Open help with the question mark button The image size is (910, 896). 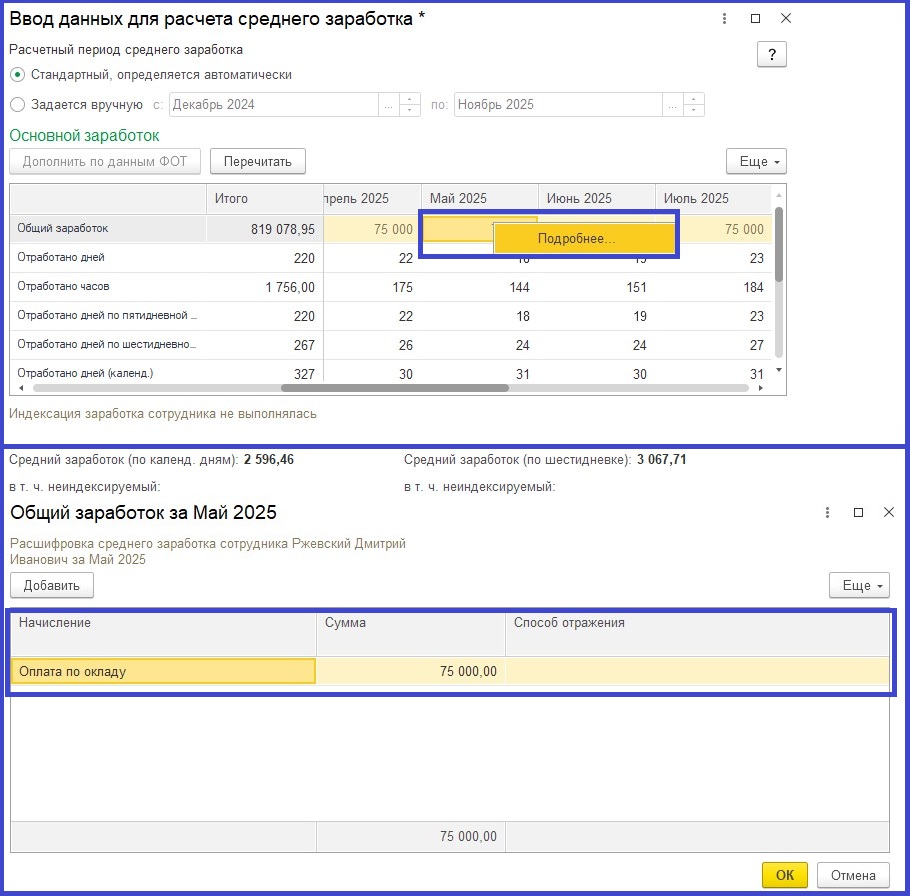pos(771,54)
